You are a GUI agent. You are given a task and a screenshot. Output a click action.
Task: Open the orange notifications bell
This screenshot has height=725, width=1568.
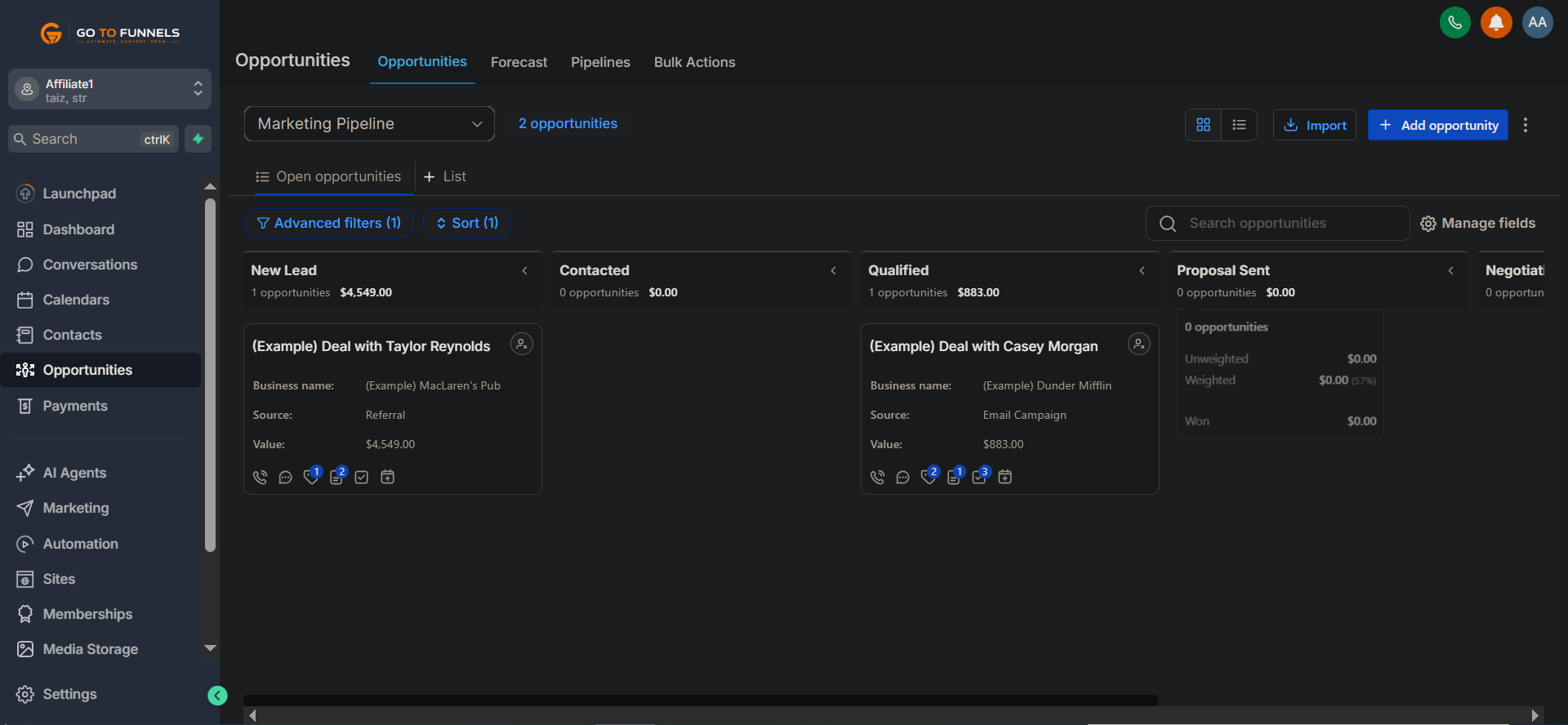point(1496,22)
